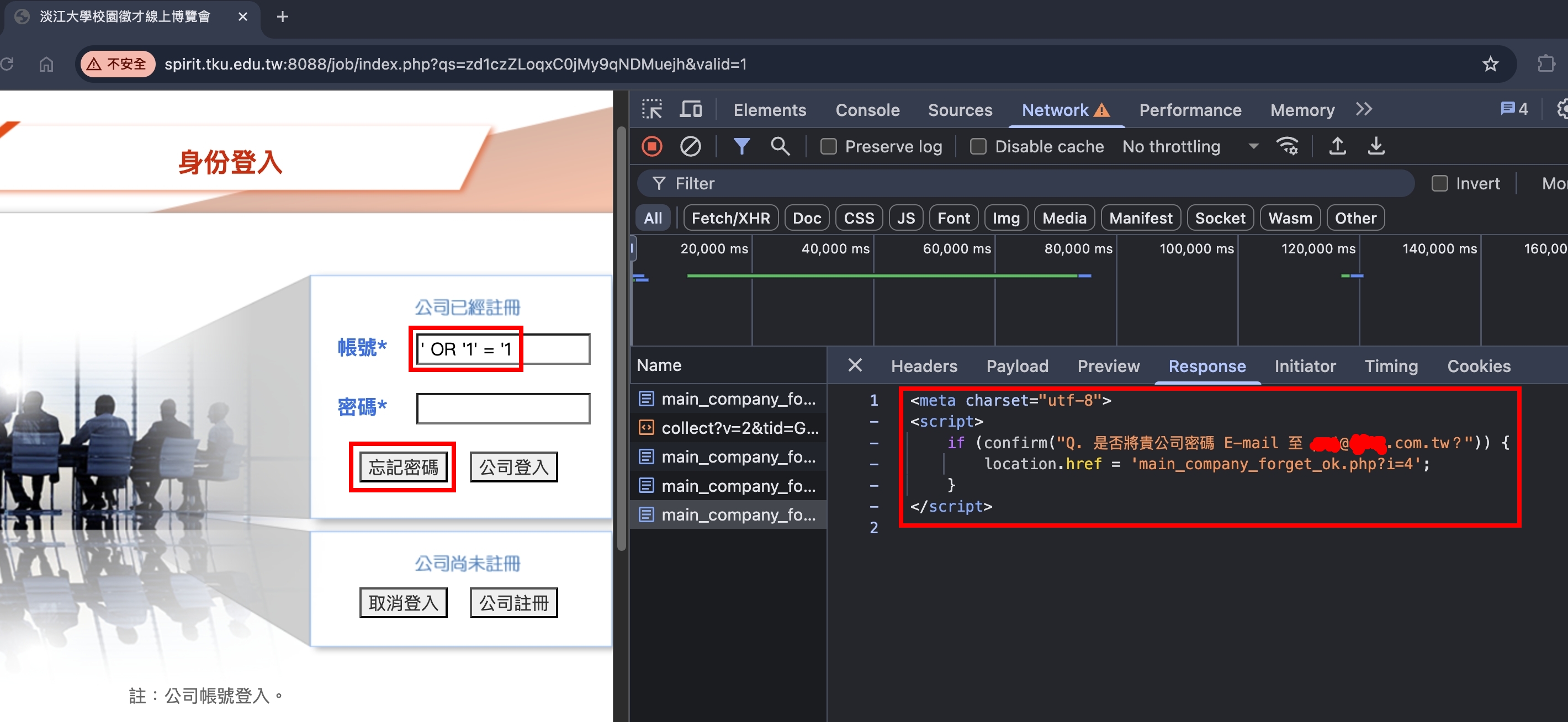Click the web page vertical scrollbar
The width and height of the screenshot is (1568, 722).
coord(621,338)
